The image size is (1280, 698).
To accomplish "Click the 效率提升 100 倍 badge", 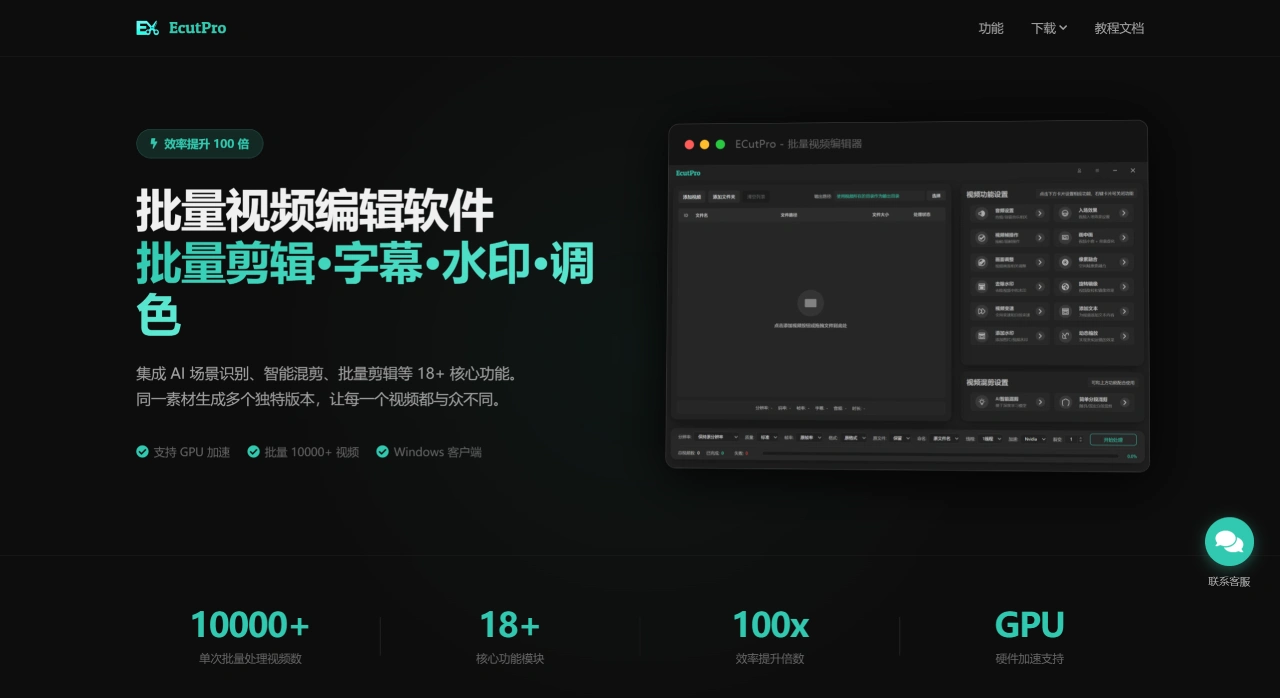I will (200, 143).
